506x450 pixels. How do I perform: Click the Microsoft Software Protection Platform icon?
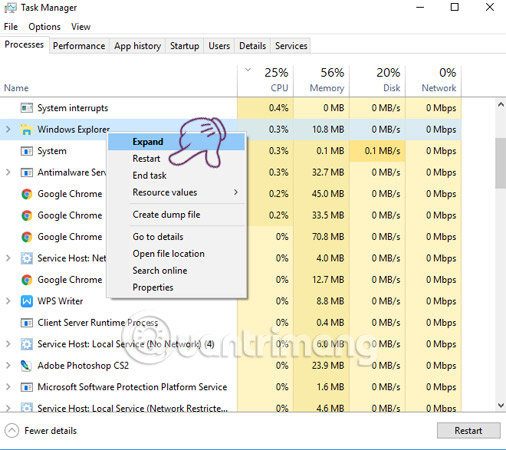pyautogui.click(x=27, y=387)
